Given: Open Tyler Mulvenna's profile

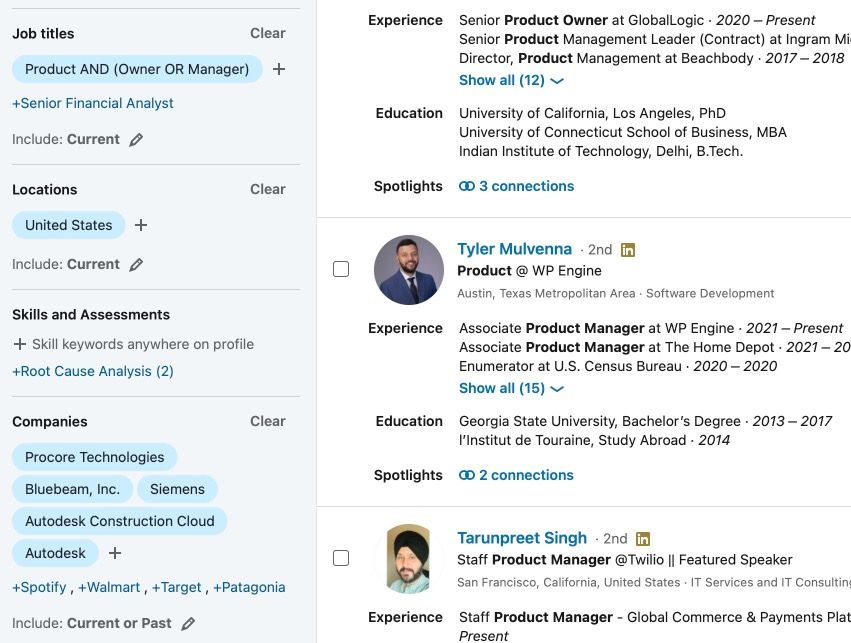Looking at the screenshot, I should pyautogui.click(x=515, y=249).
